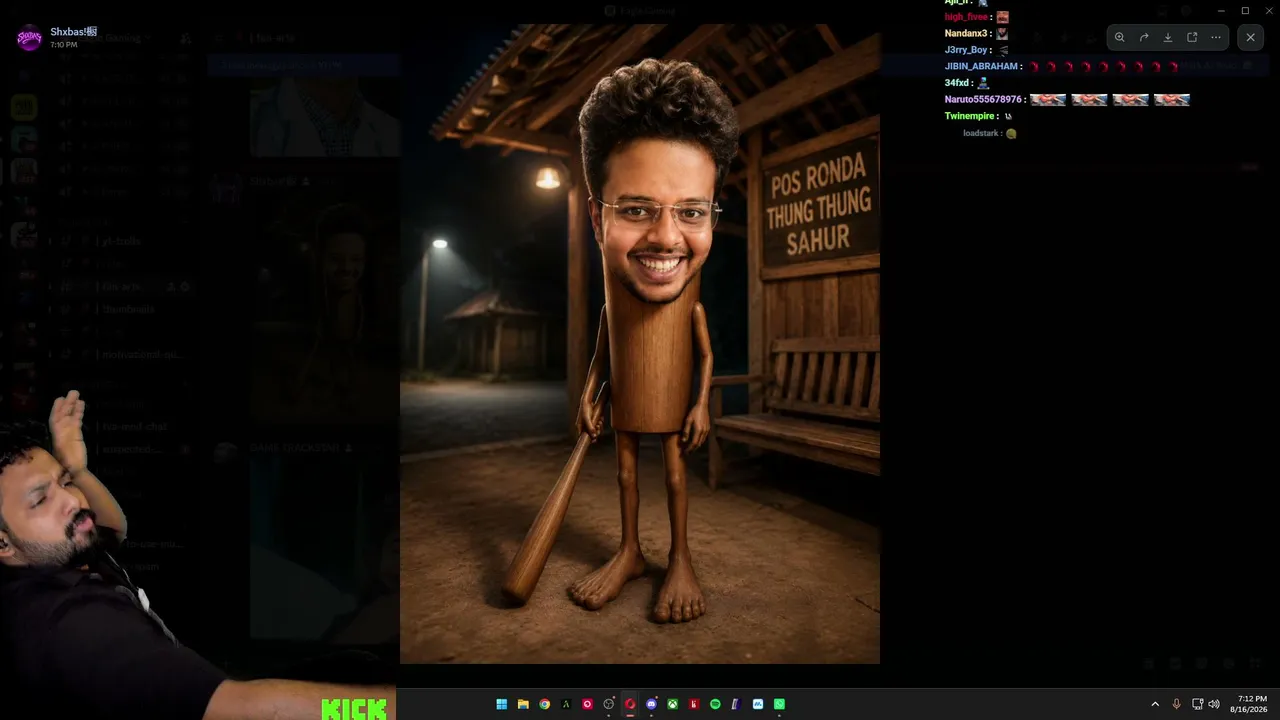Download the image with the download icon
Viewport: 1280px width, 720px height.
1168,37
